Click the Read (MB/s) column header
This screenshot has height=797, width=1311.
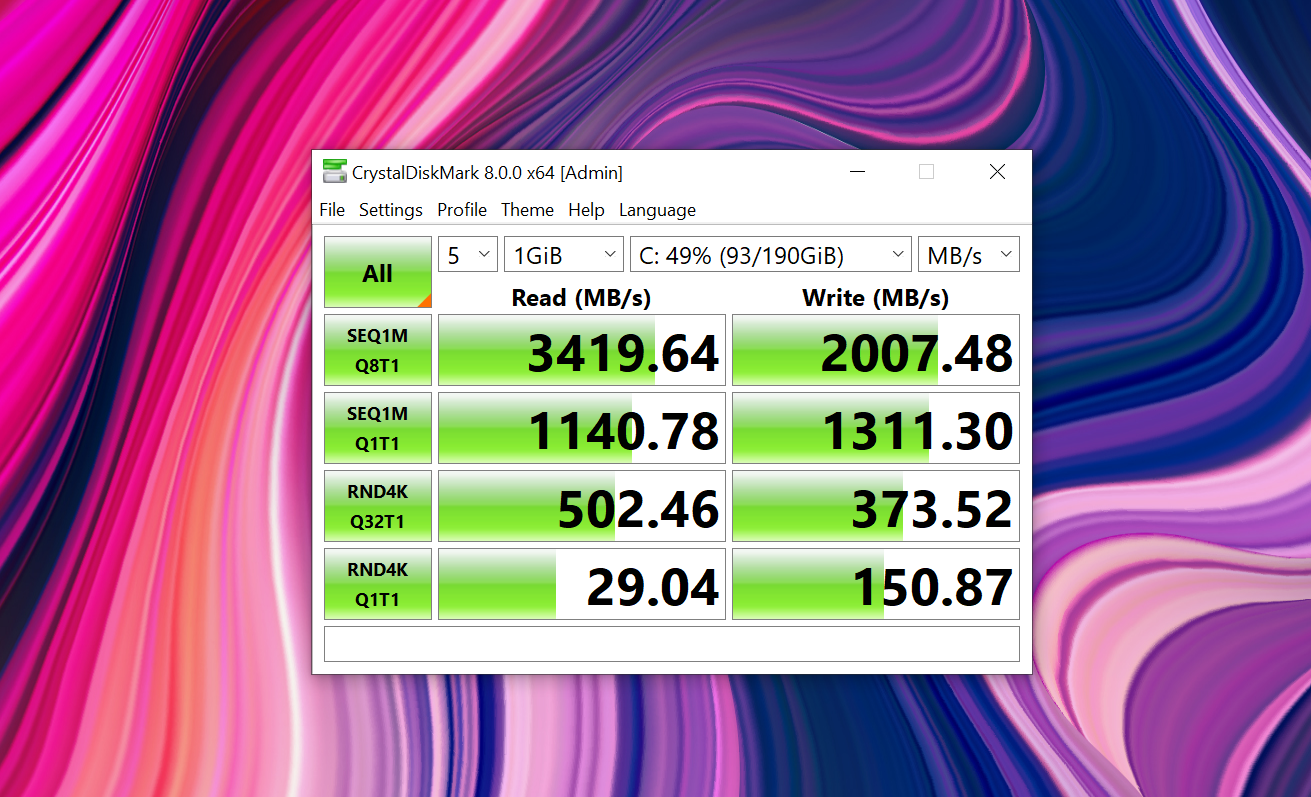tap(581, 297)
